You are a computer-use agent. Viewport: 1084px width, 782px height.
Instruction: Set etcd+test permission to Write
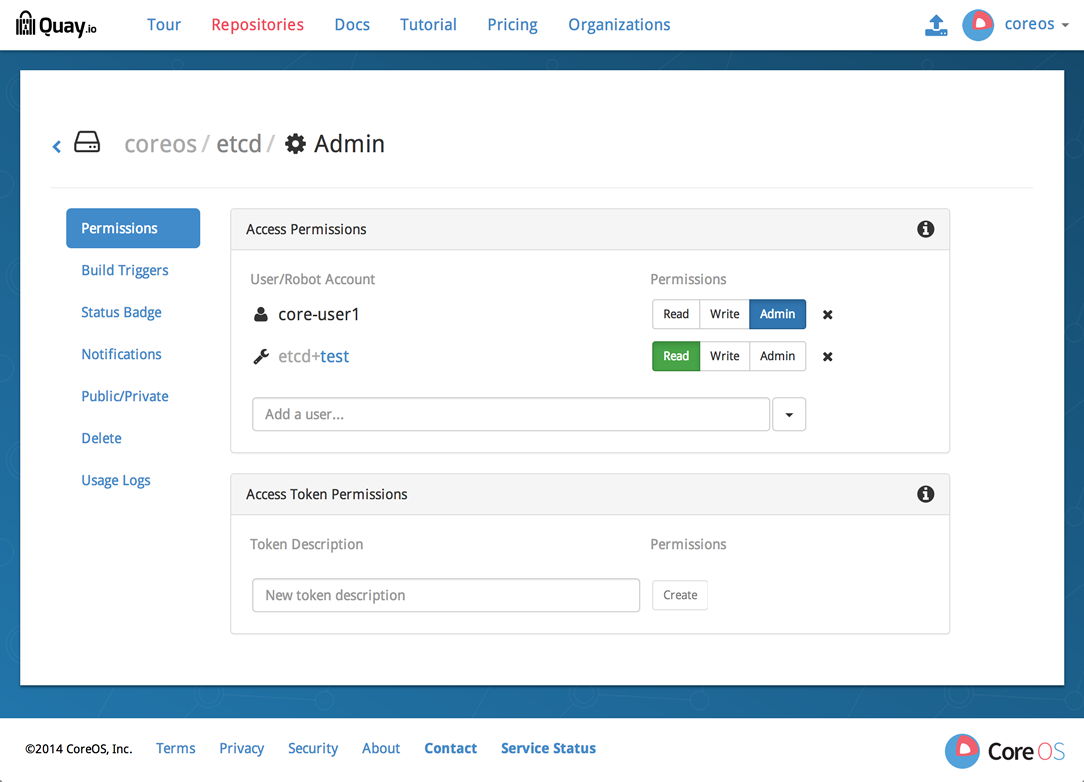point(725,356)
